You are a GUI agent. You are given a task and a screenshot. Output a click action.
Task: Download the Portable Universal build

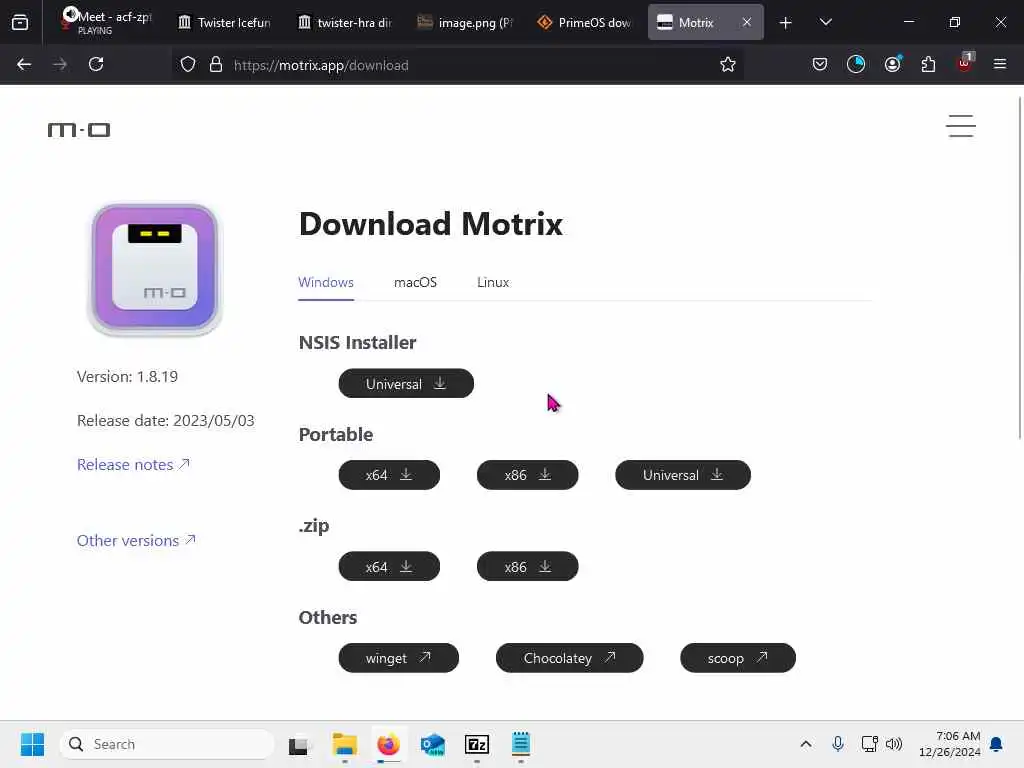[x=683, y=475]
